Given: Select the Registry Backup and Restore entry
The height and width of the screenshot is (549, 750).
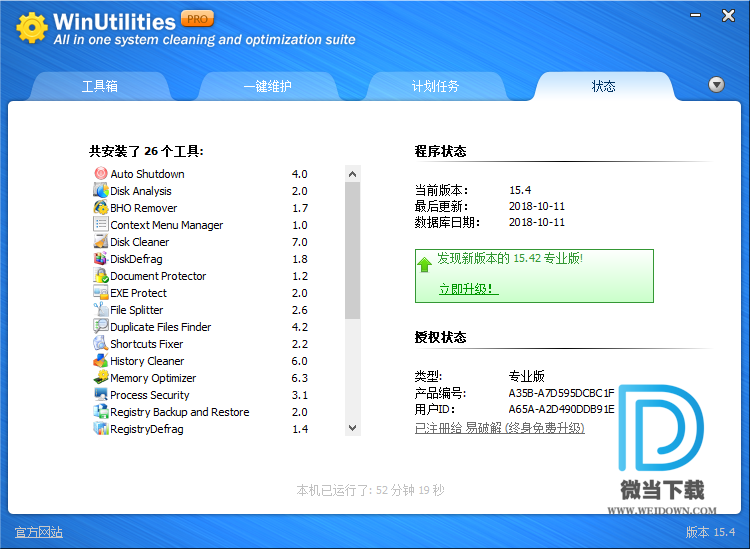Looking at the screenshot, I should [x=201, y=412].
